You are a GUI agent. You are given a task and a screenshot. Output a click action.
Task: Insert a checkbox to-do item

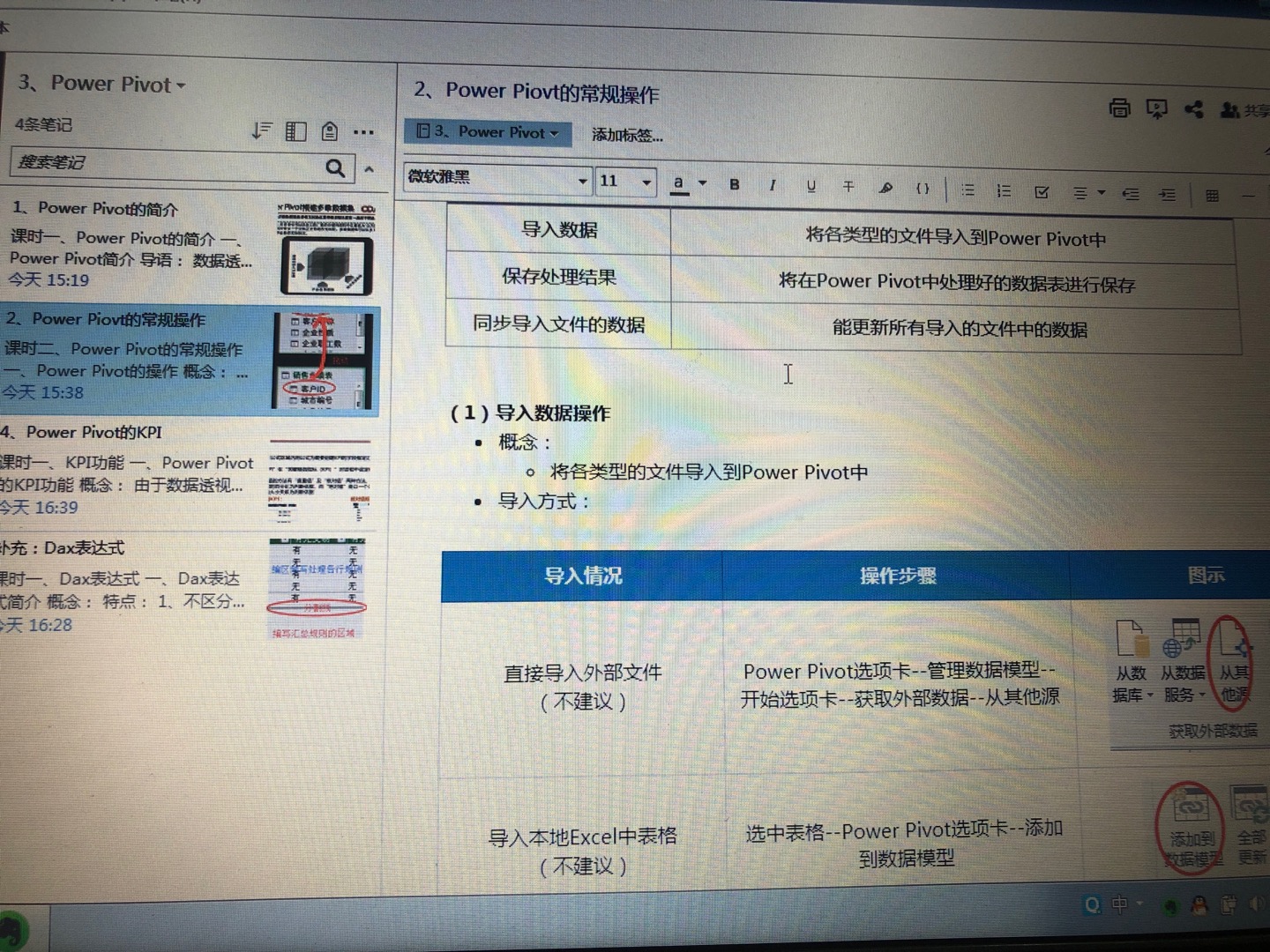pyautogui.click(x=1042, y=191)
